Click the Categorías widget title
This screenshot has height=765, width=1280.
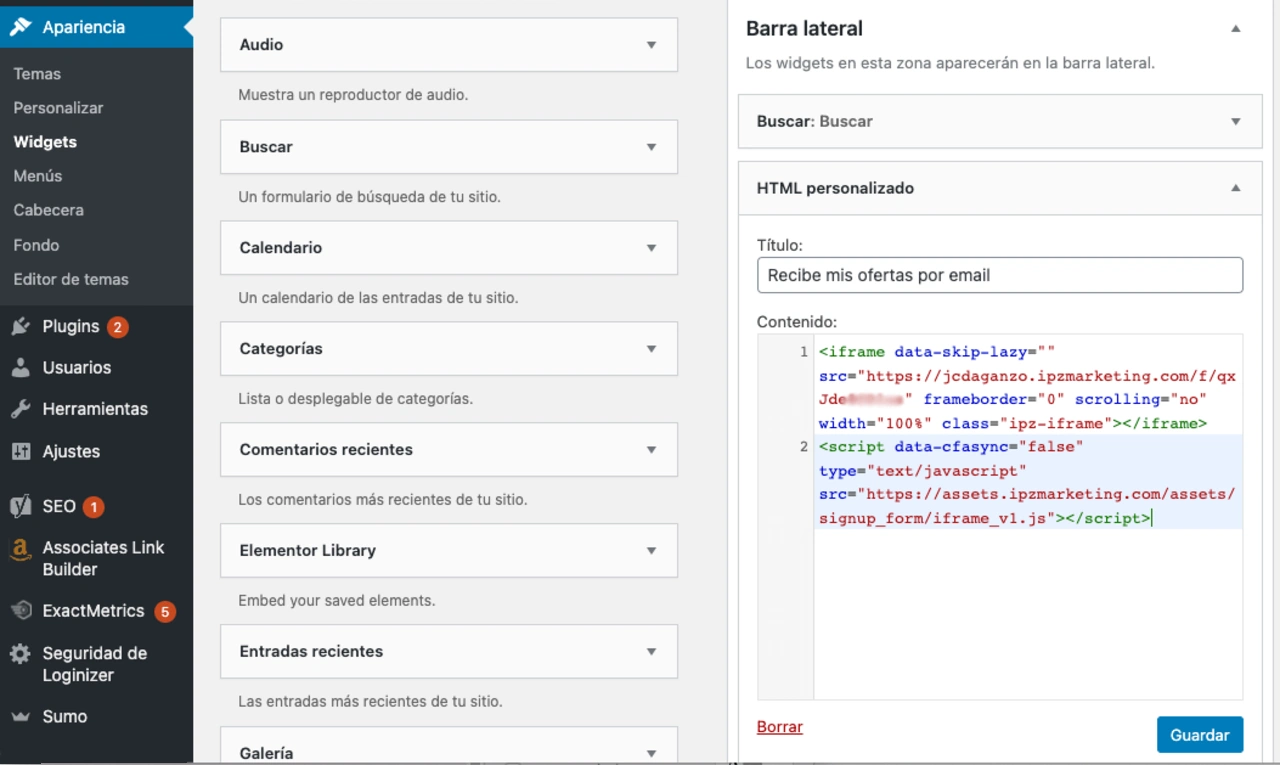[281, 349]
